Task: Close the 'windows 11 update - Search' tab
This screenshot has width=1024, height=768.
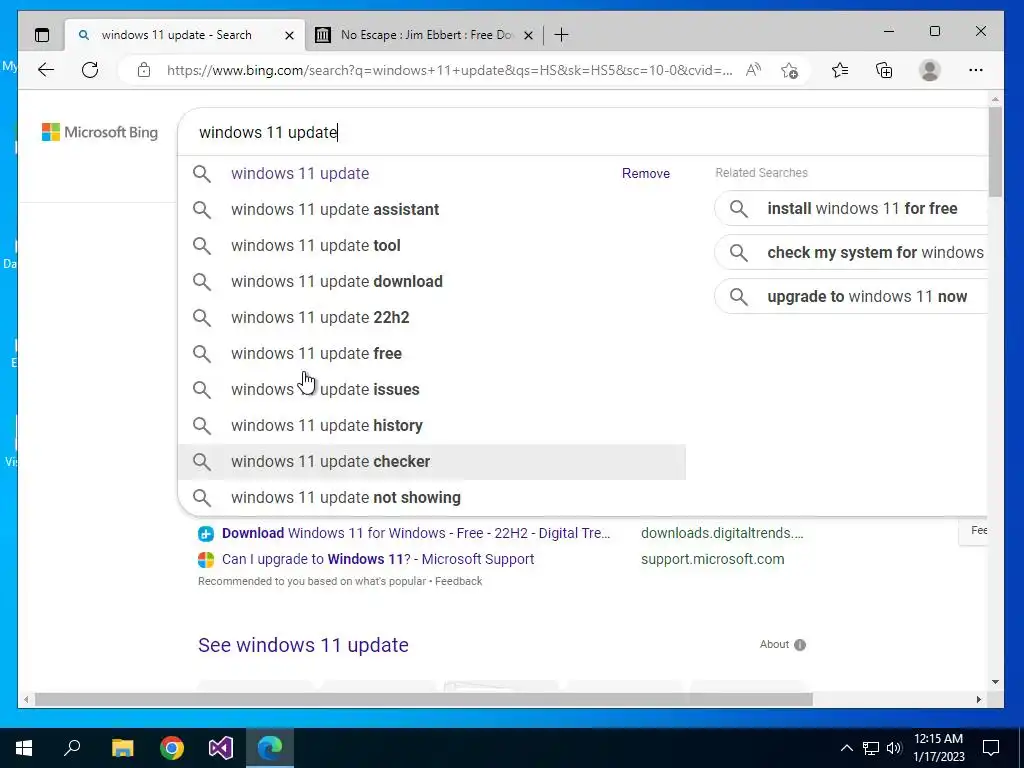Action: pyautogui.click(x=289, y=35)
